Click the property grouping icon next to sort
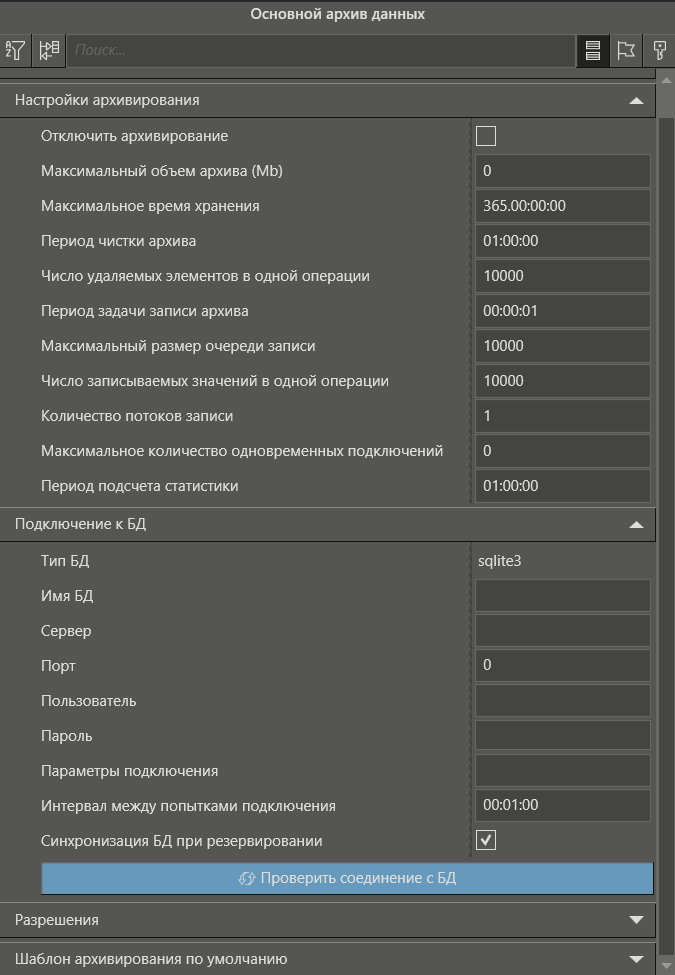The width and height of the screenshot is (675, 975). click(x=48, y=50)
